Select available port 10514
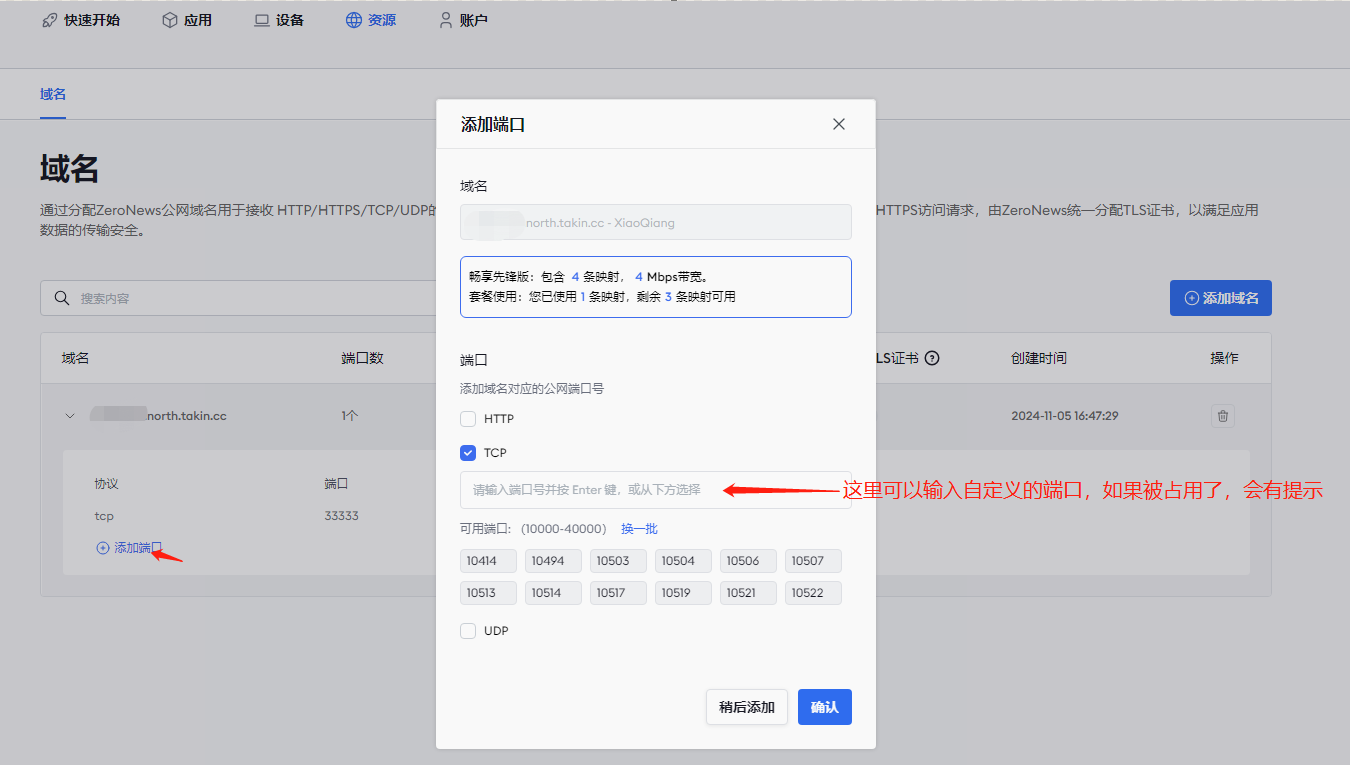1350x765 pixels. coord(554,593)
